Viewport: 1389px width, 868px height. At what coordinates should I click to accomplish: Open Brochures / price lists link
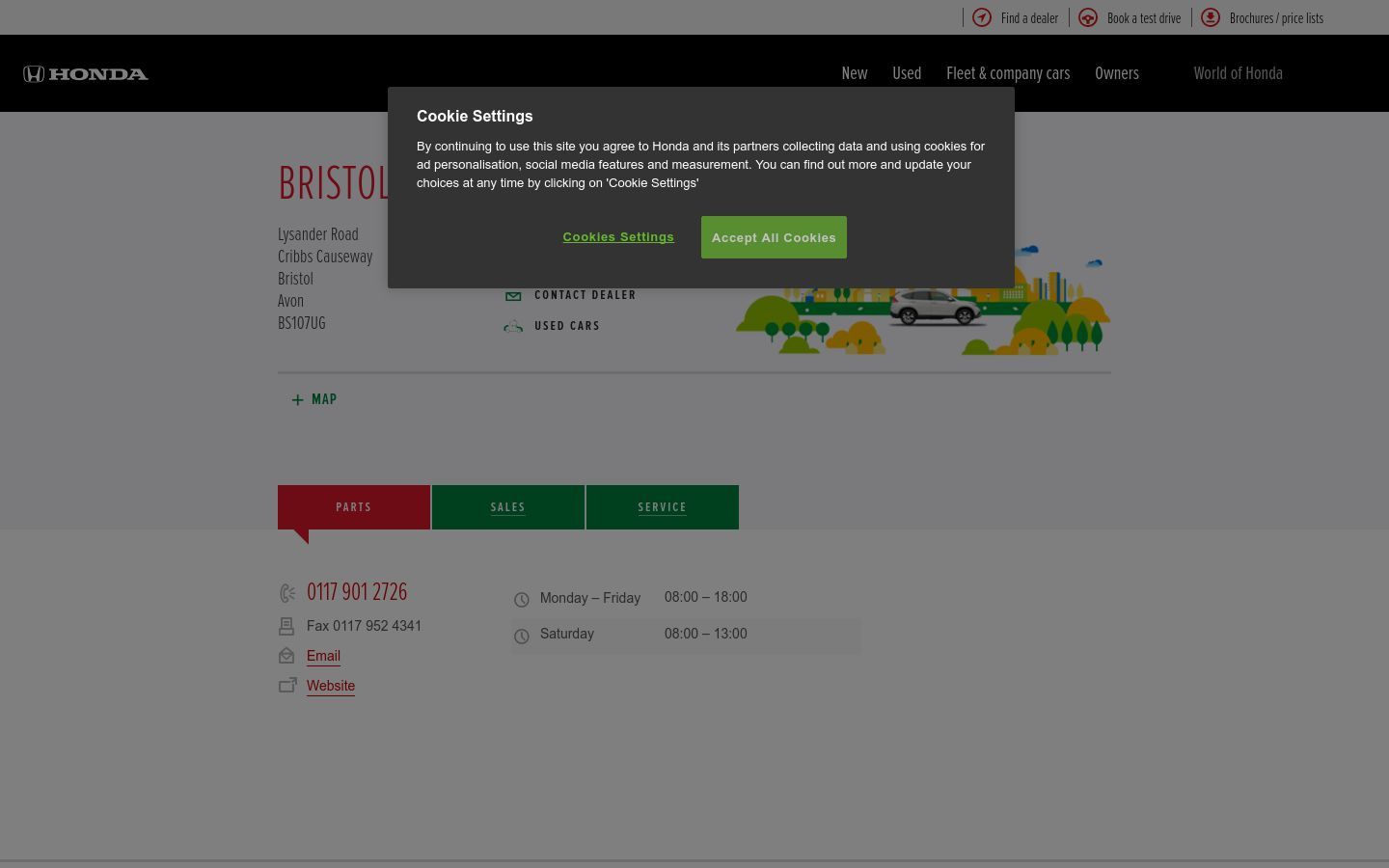tap(1276, 18)
